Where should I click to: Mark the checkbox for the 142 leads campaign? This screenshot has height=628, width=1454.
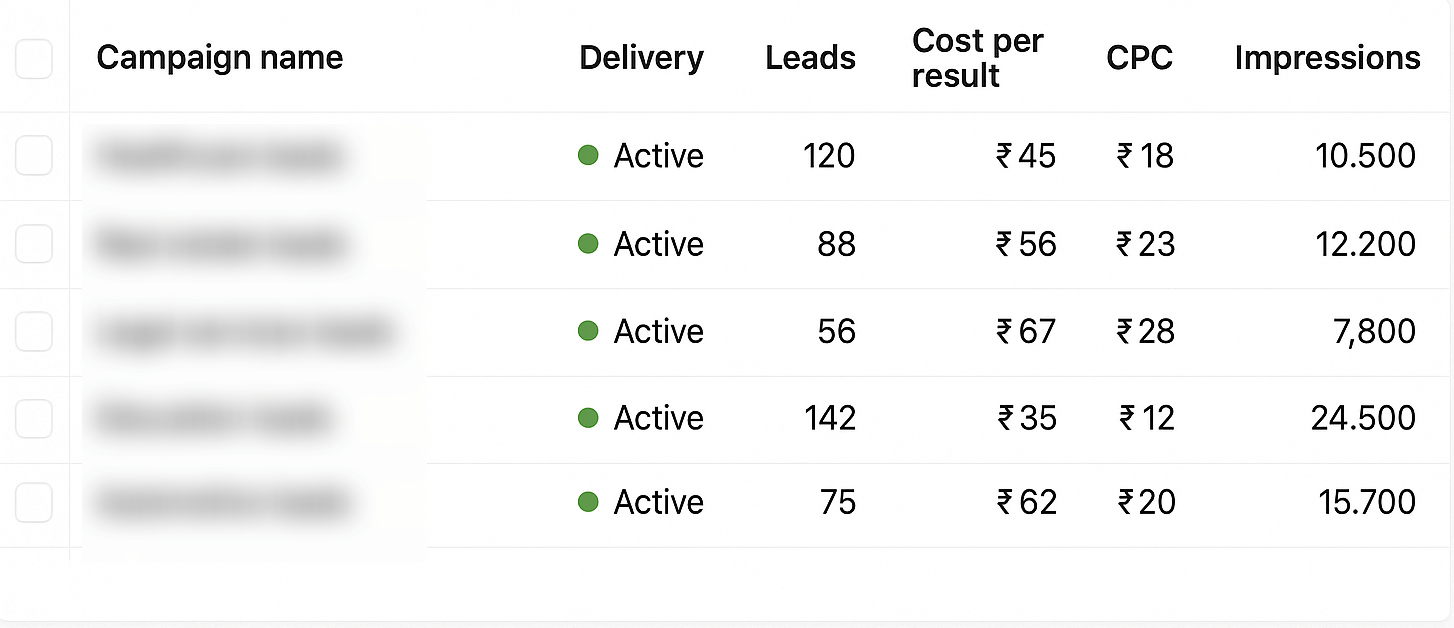click(x=33, y=418)
